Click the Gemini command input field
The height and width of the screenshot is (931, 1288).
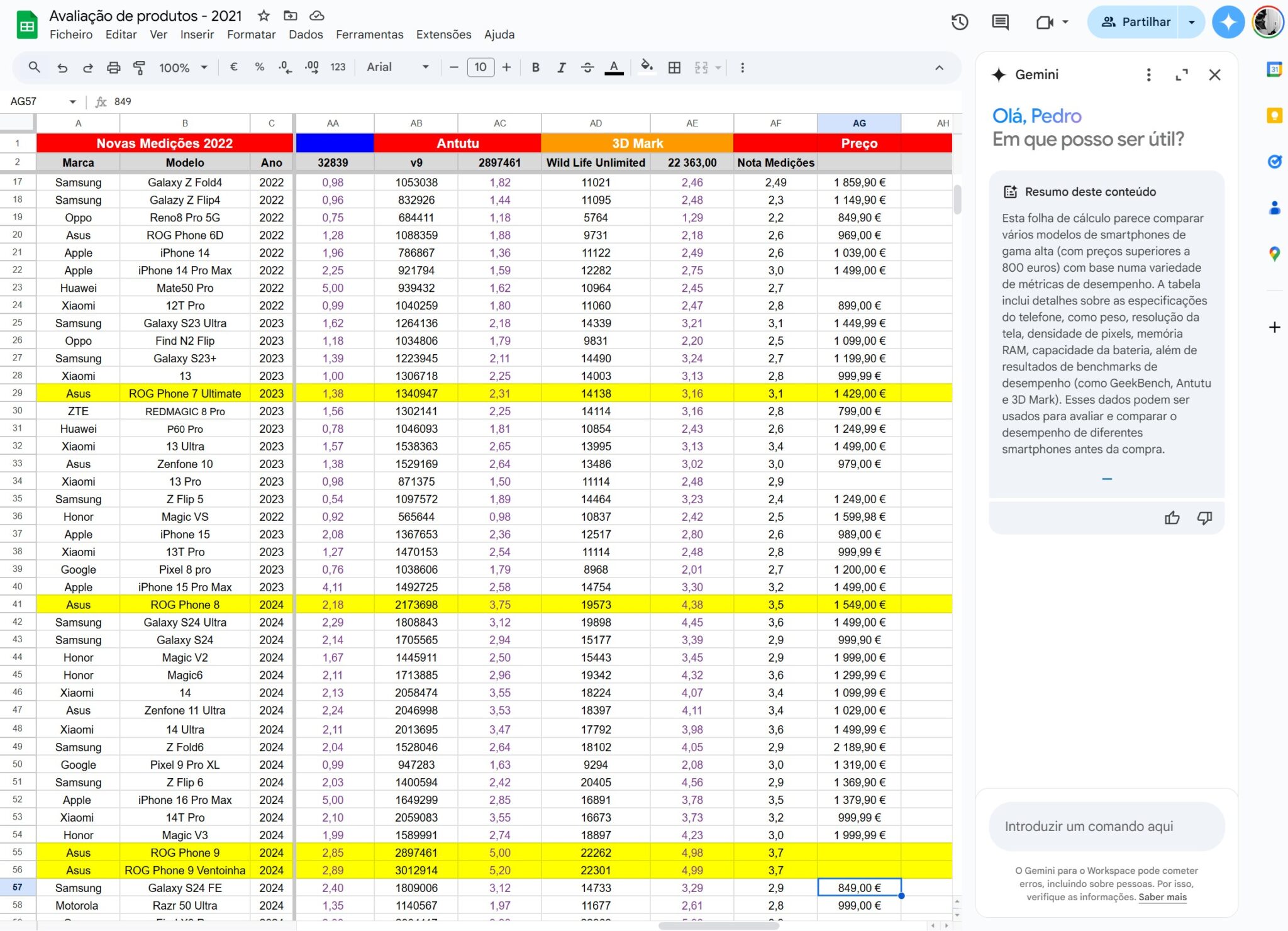pos(1106,826)
